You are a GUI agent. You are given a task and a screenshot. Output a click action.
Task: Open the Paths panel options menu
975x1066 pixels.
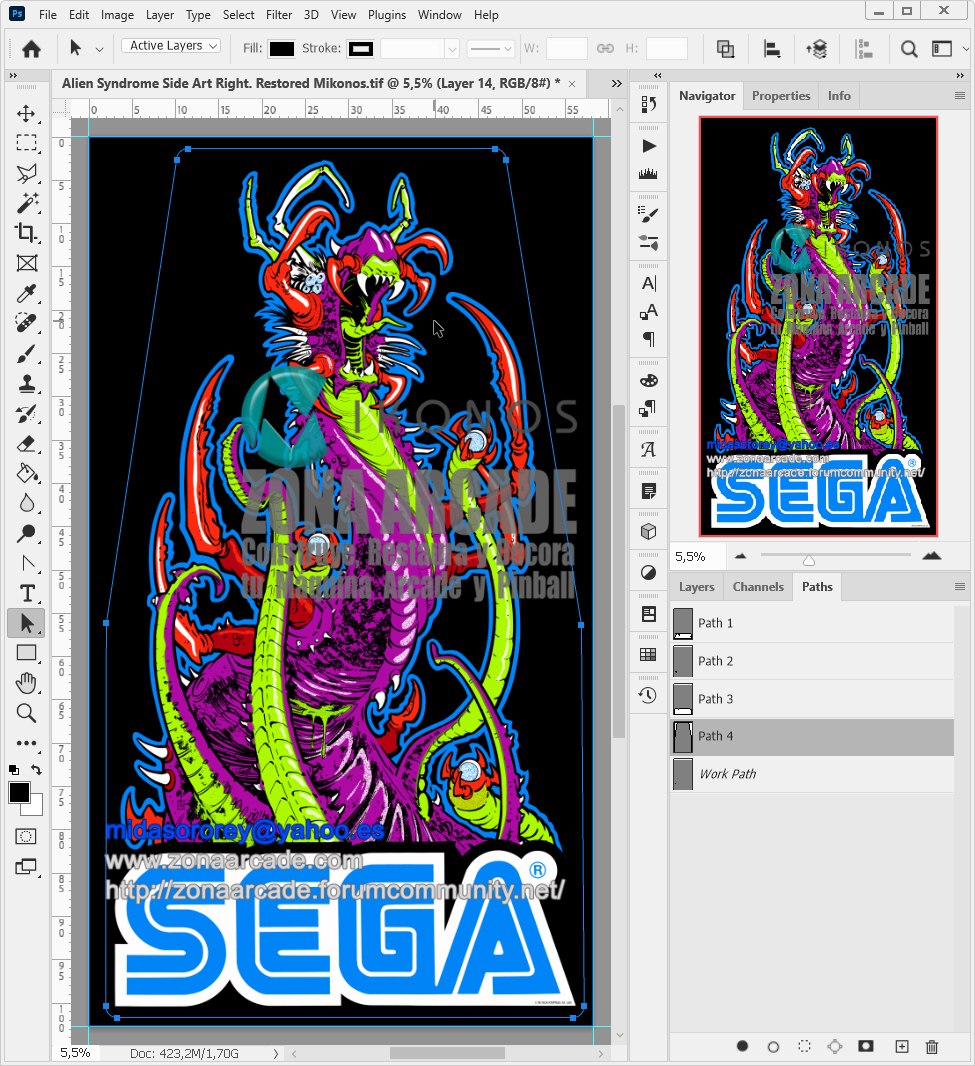960,587
